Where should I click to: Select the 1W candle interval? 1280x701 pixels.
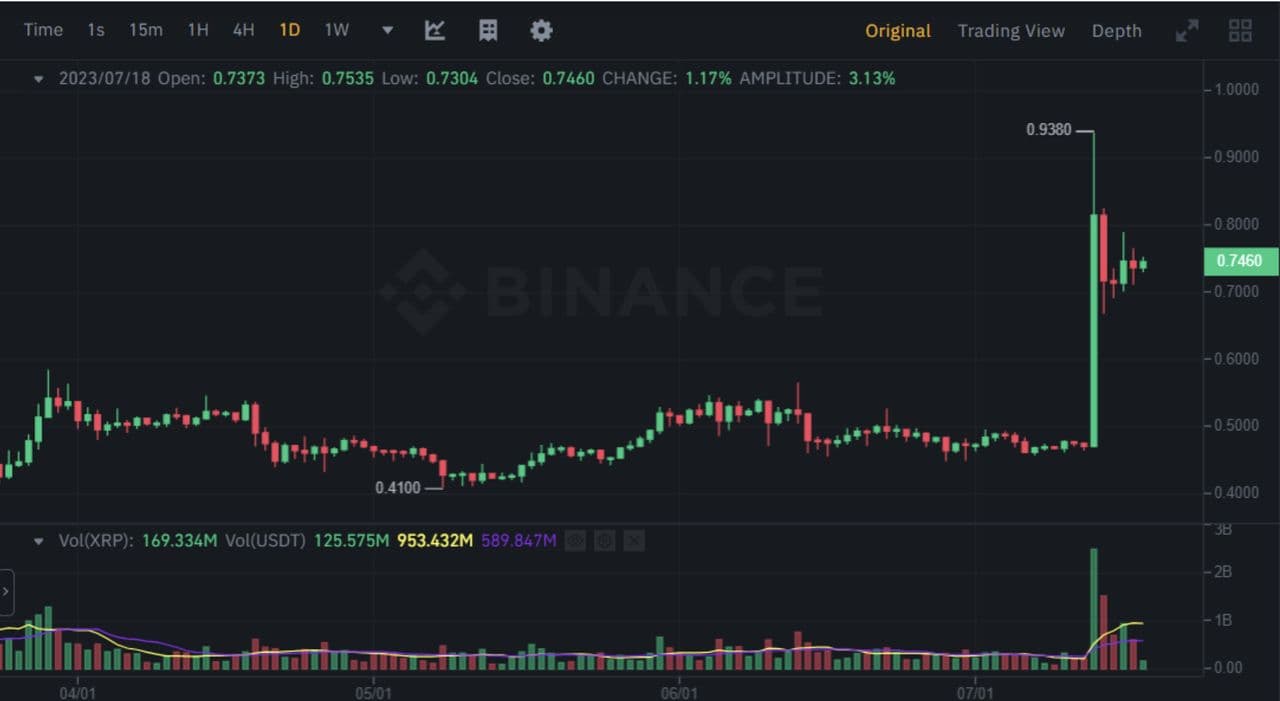337,30
